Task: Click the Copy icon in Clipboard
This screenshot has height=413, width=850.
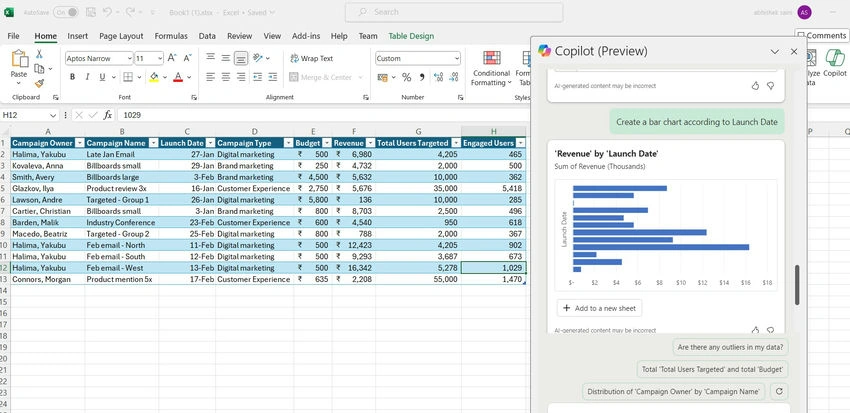Action: [39, 69]
